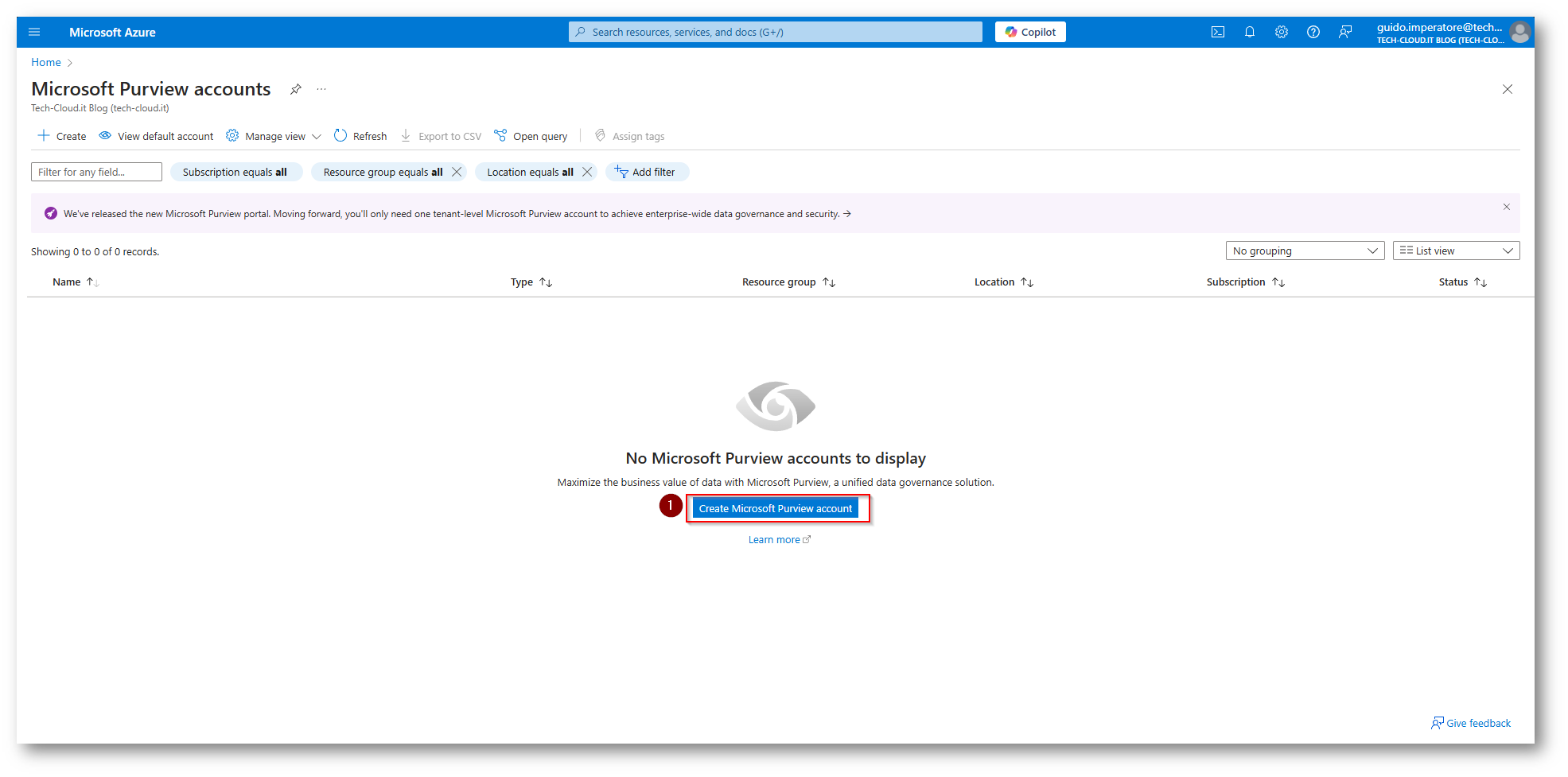Open the Location equals all filter

click(x=530, y=172)
